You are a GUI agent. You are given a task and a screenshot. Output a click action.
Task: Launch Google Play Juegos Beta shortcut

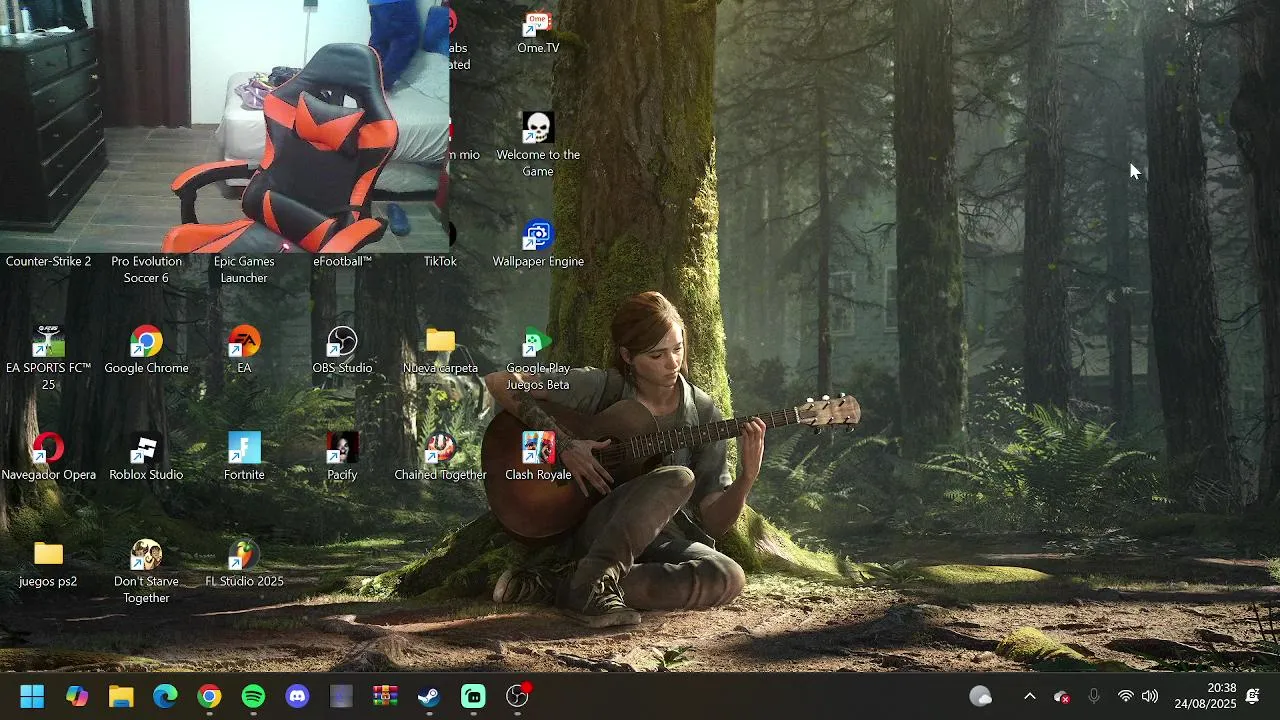pos(538,359)
